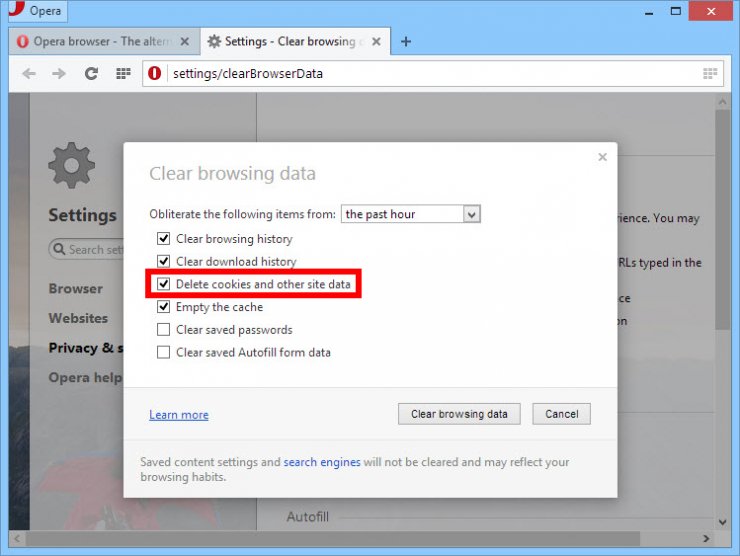Screen dimensions: 740x556
Task: Maximize the Opera window
Action: click(x=676, y=11)
